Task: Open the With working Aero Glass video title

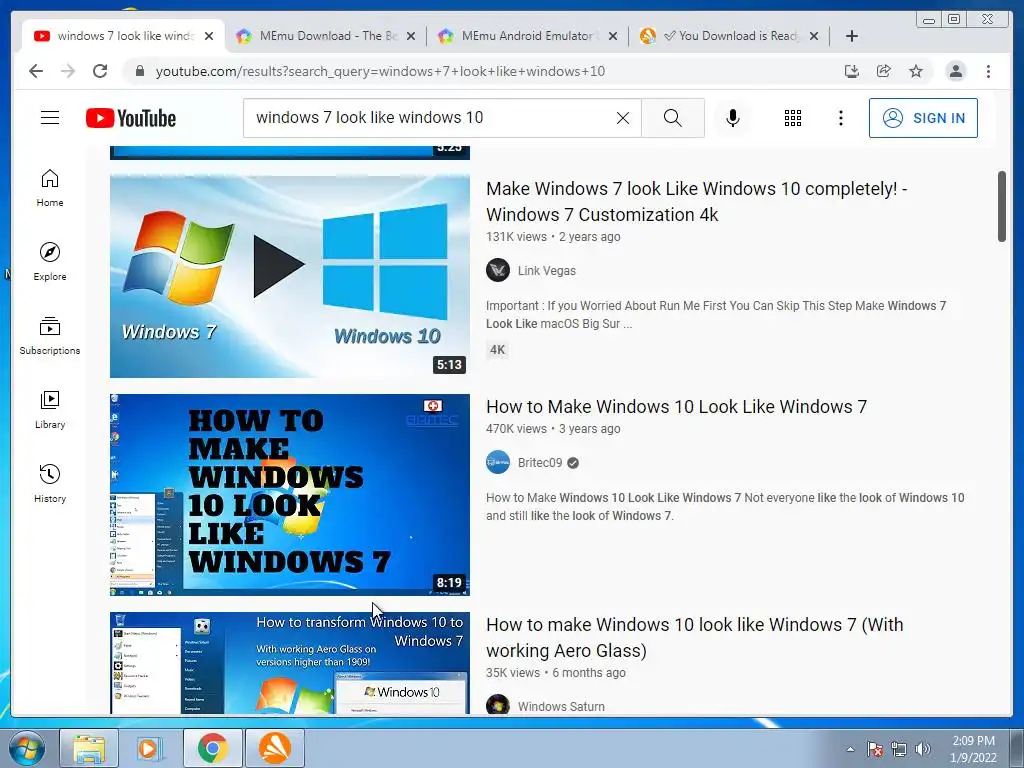Action: point(694,637)
